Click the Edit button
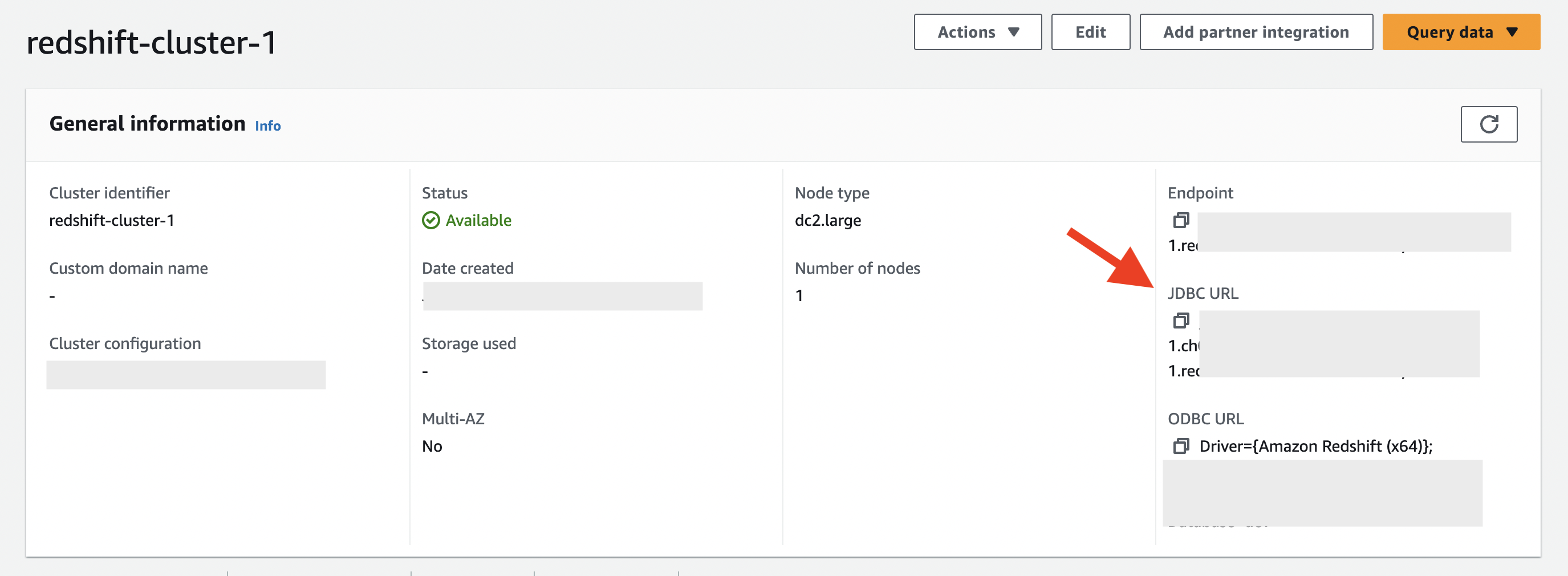 pos(1090,33)
